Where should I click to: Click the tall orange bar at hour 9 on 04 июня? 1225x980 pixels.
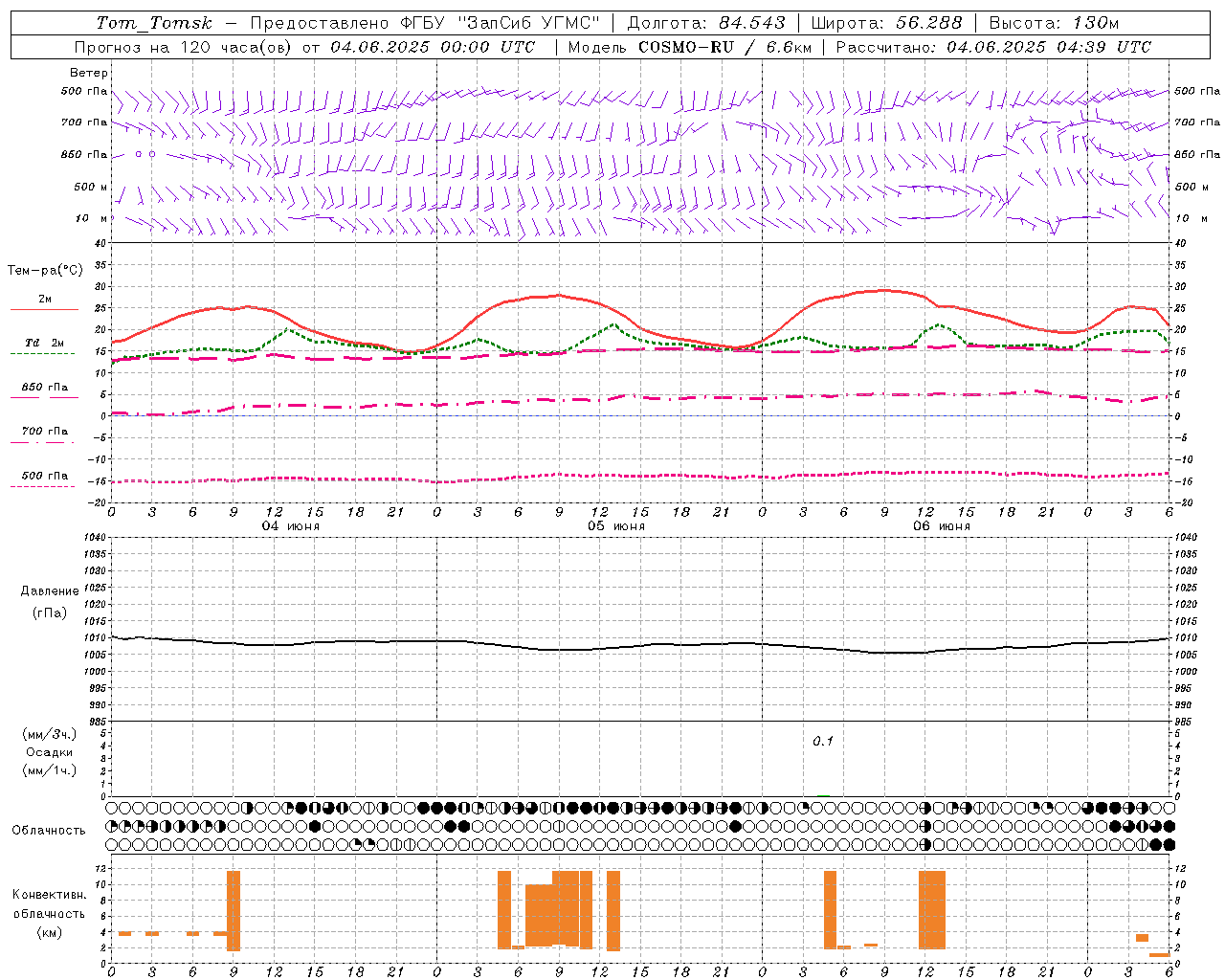(234, 910)
